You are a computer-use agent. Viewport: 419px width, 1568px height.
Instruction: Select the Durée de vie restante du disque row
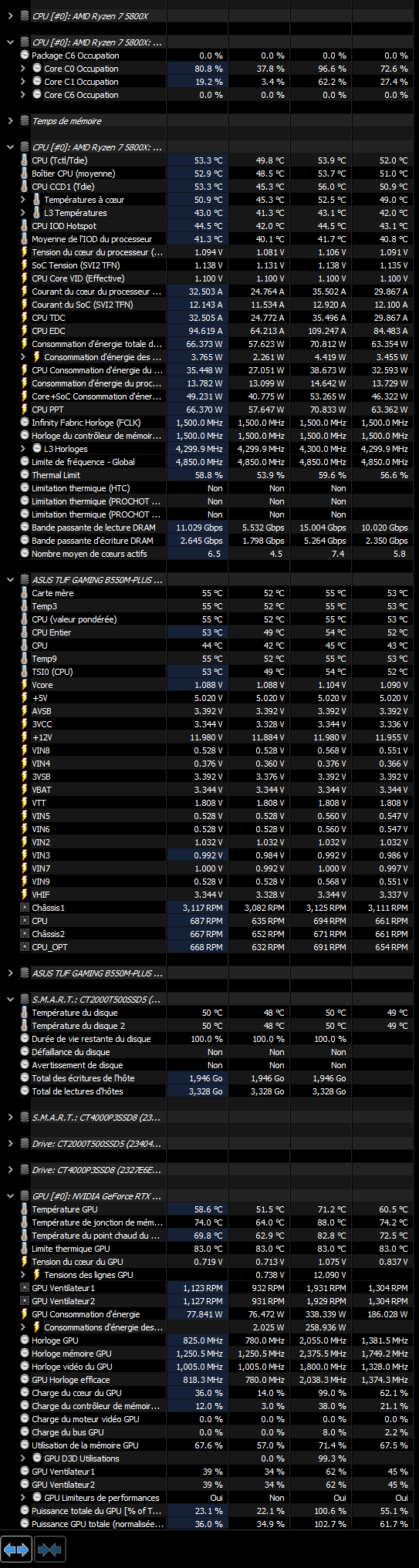pyautogui.click(x=209, y=1039)
